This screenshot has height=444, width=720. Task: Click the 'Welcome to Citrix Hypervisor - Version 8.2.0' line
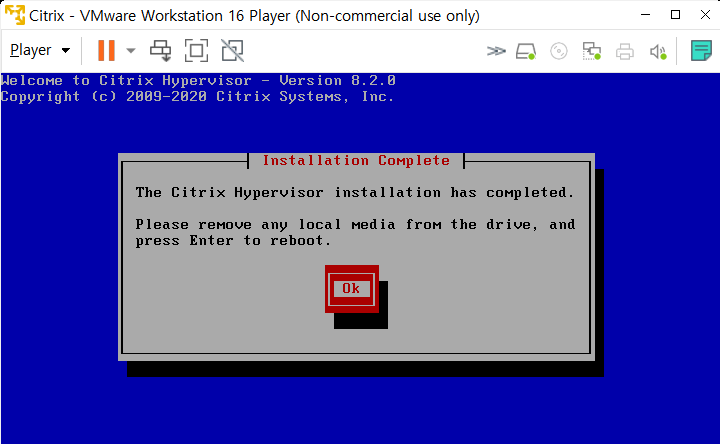(198, 81)
